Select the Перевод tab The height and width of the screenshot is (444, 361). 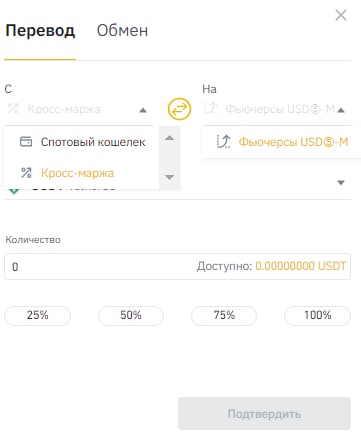click(40, 31)
